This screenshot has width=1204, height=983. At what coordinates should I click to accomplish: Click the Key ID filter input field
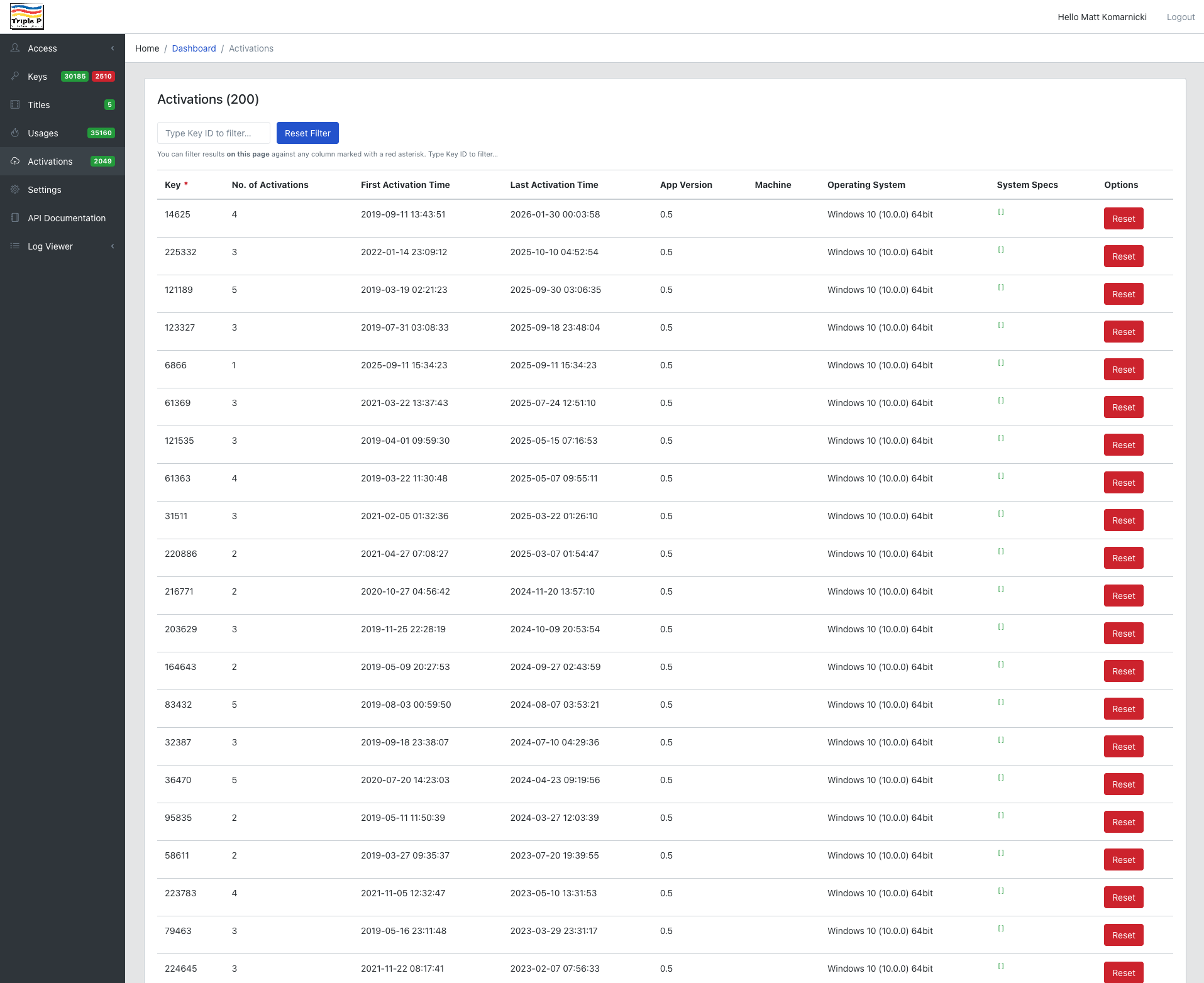tap(213, 133)
